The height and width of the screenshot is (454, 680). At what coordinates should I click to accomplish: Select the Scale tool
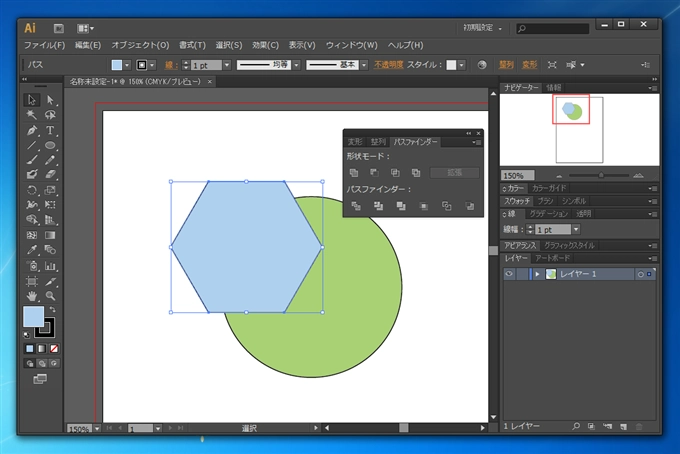click(50, 190)
